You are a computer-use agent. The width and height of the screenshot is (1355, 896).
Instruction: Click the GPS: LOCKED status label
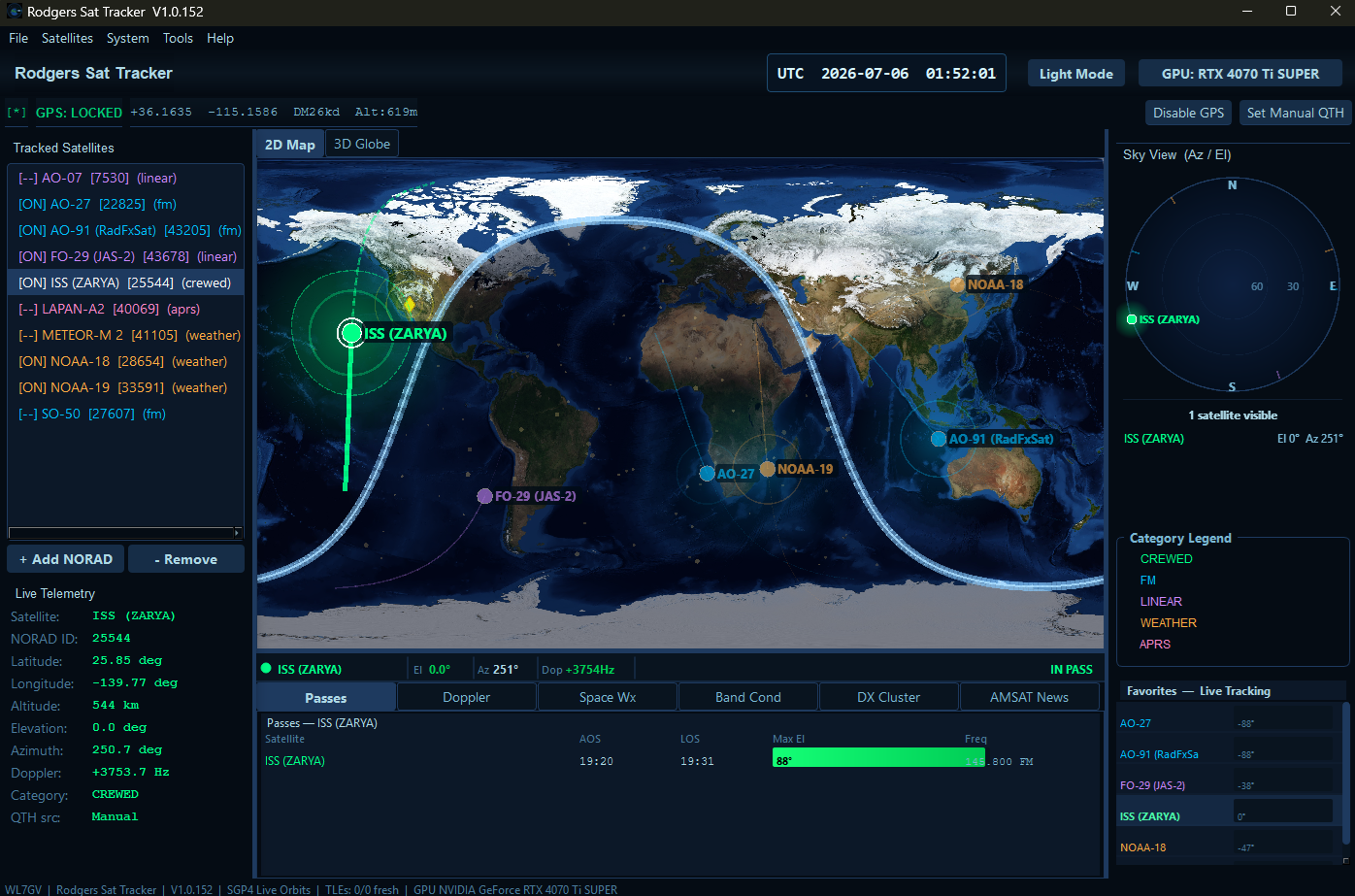point(80,113)
